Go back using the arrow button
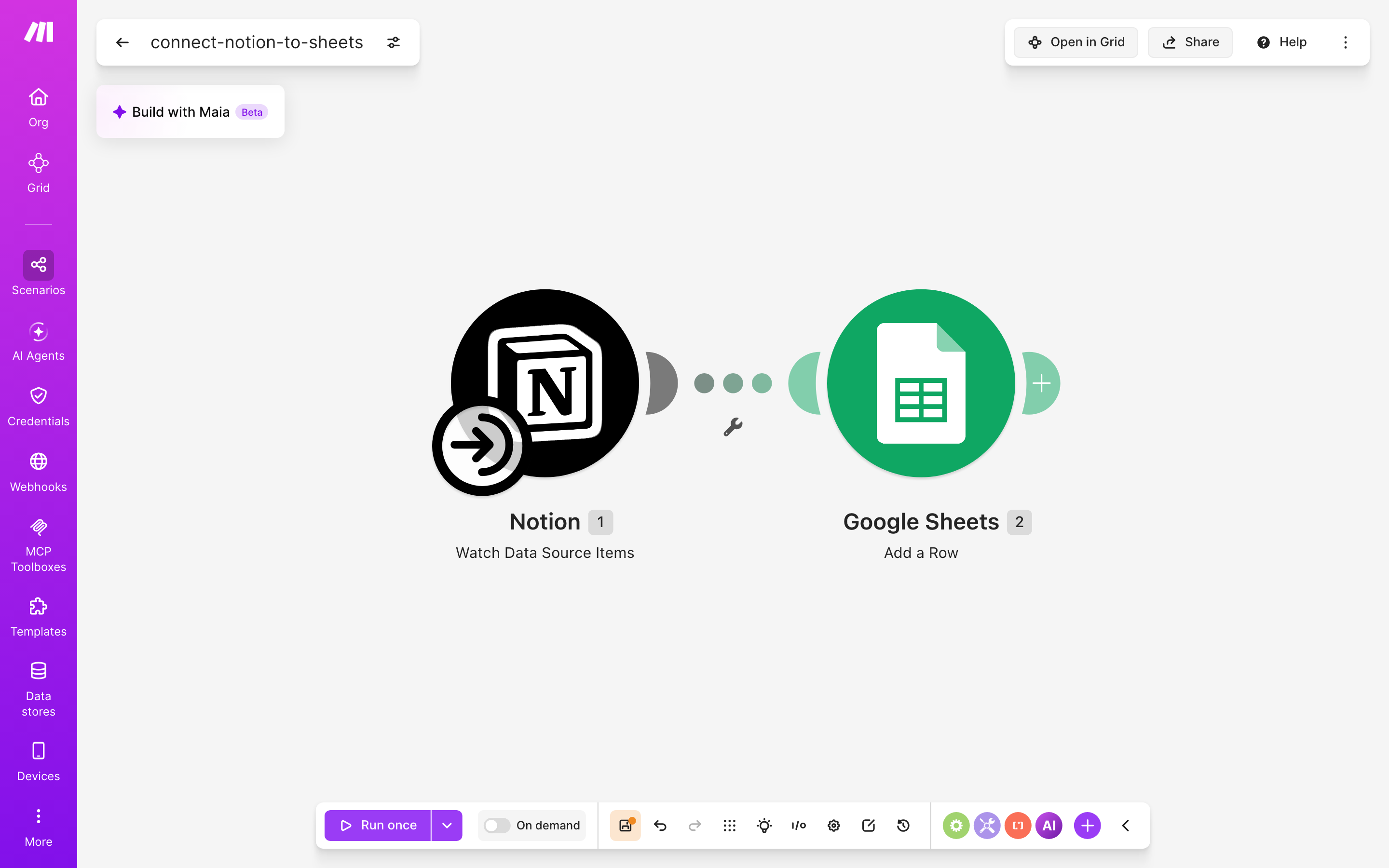The height and width of the screenshot is (868, 1389). click(122, 42)
